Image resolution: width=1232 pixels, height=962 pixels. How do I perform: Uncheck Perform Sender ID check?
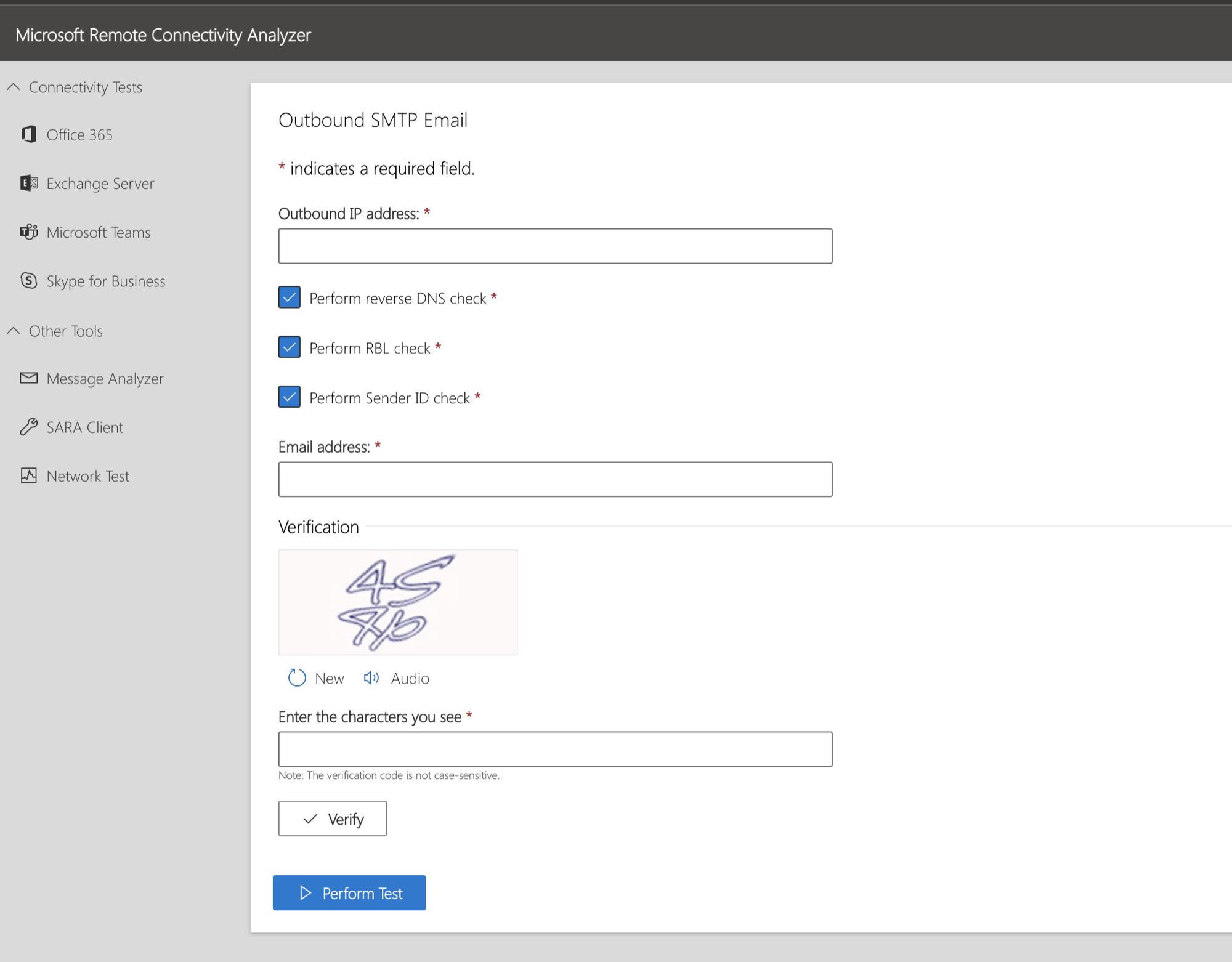point(289,397)
